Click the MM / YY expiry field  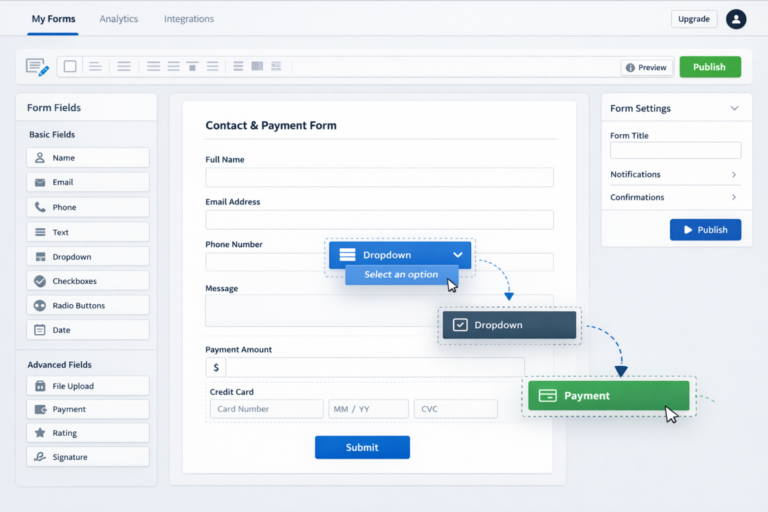368,409
